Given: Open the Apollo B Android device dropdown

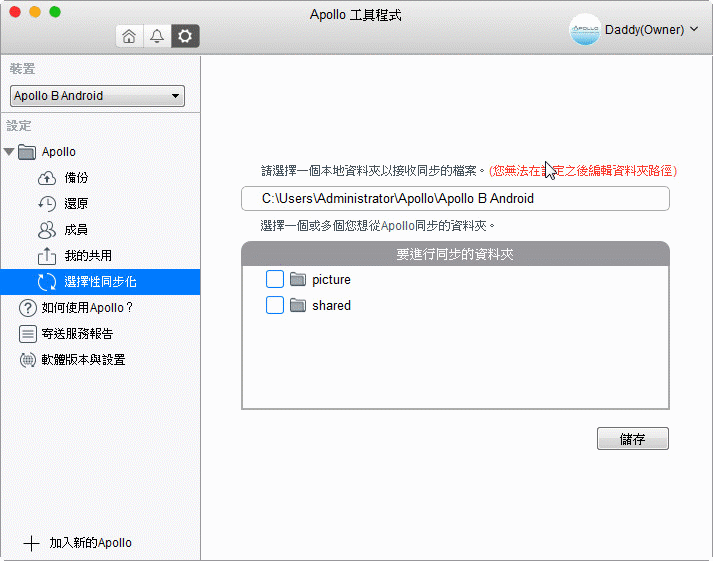Looking at the screenshot, I should (97, 96).
